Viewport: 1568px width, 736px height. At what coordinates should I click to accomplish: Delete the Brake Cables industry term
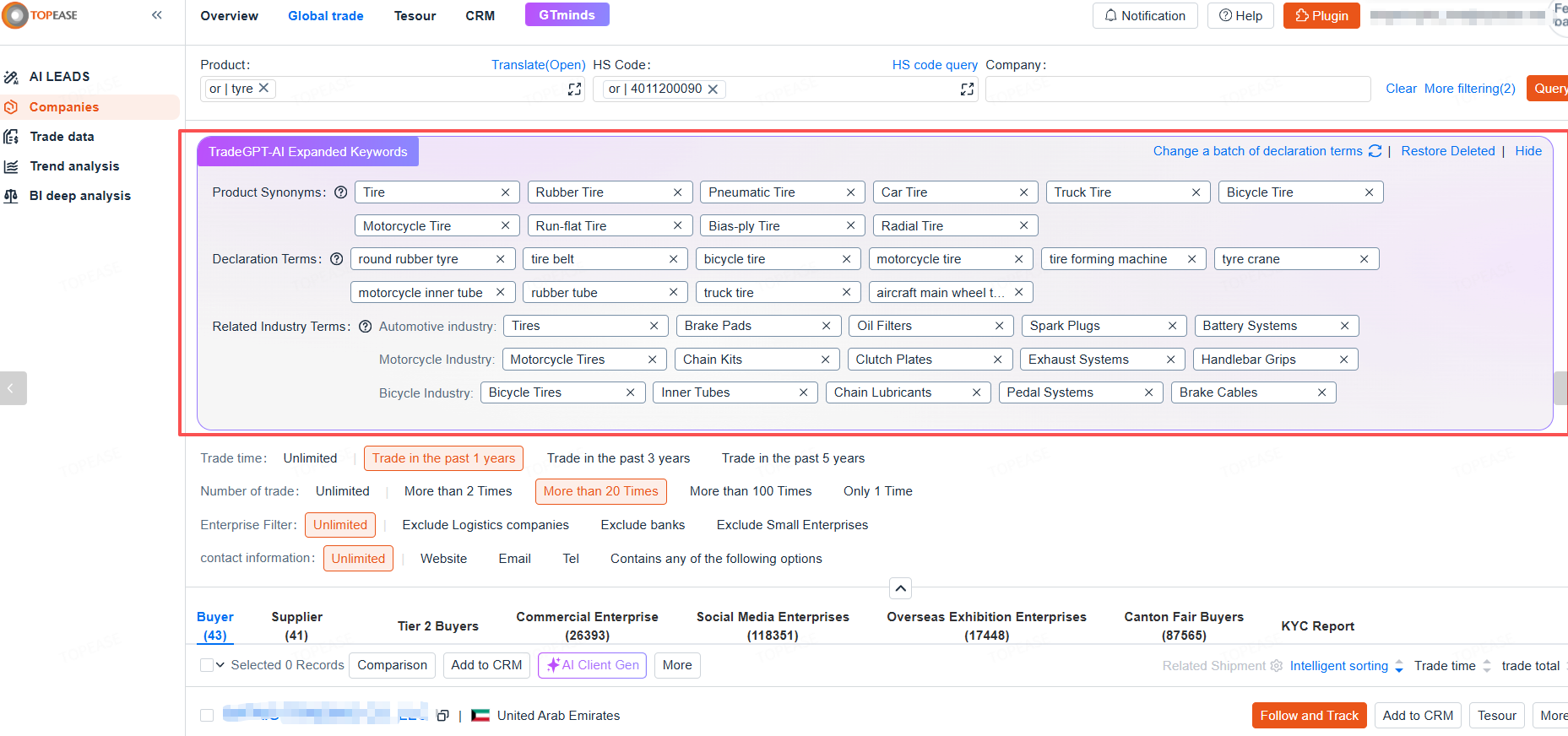[x=1321, y=392]
